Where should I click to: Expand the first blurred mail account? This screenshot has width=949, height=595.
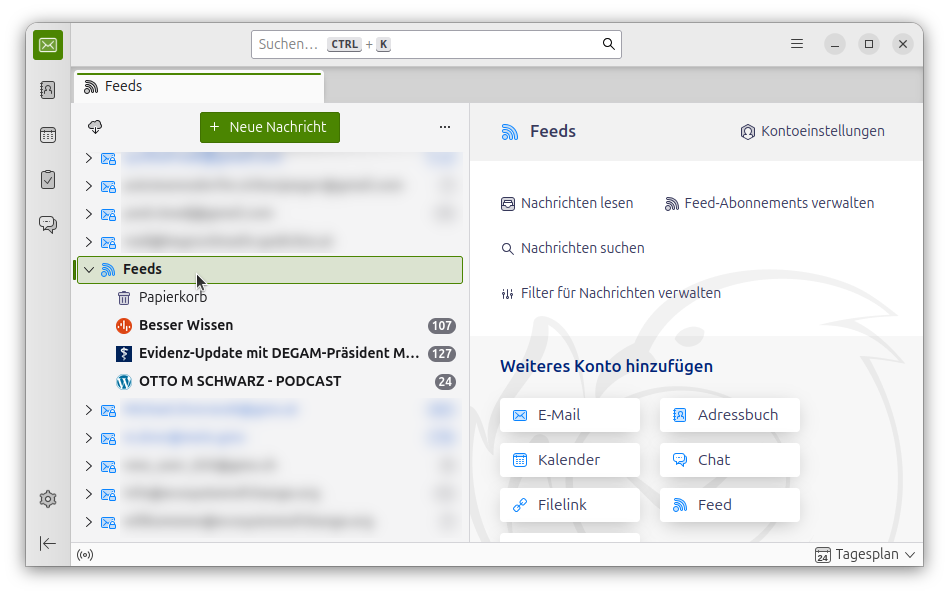tap(89, 158)
